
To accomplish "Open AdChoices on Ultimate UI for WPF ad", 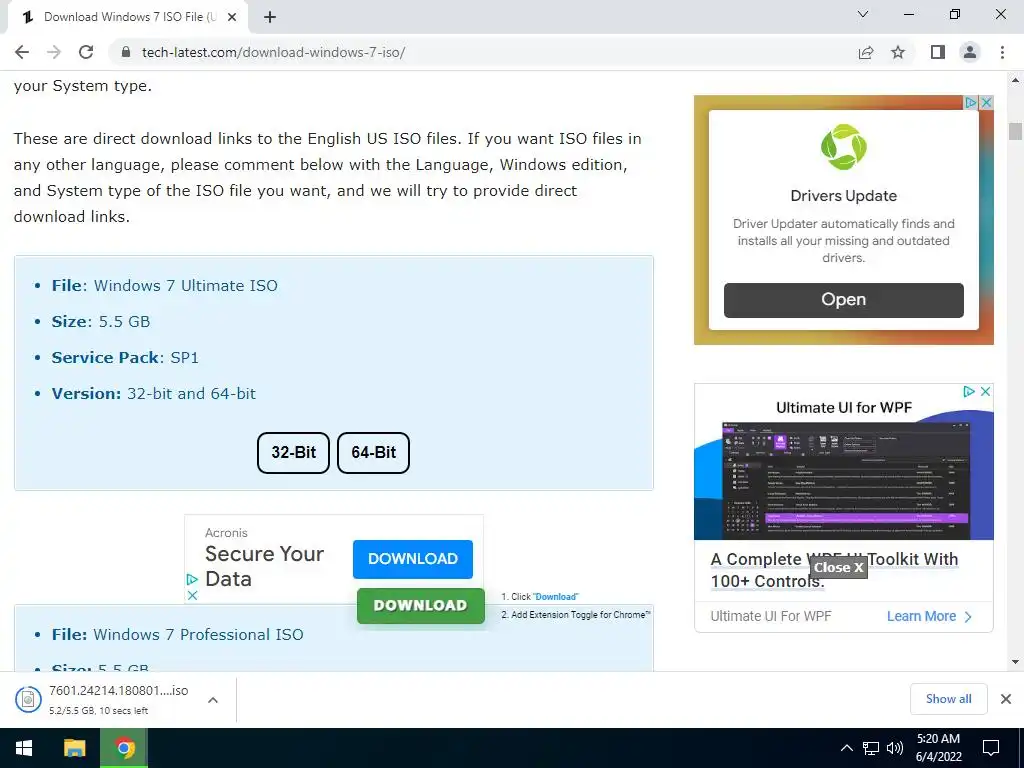I will coord(969,391).
